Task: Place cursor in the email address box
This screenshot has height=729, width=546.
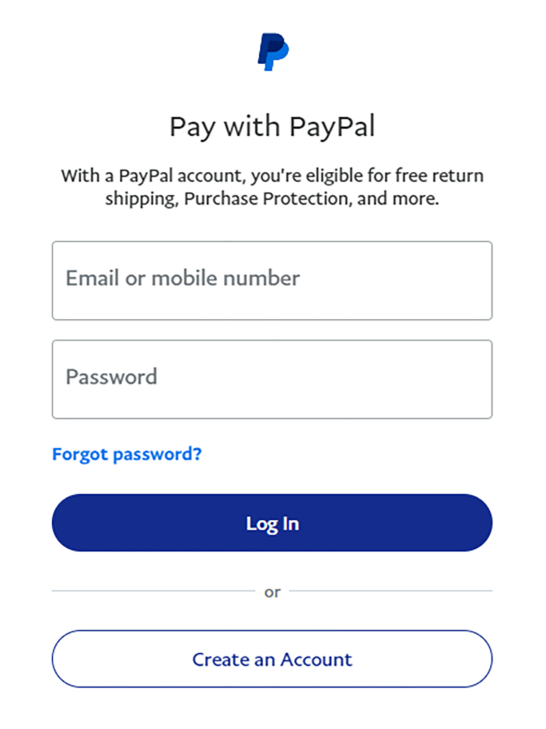Action: click(x=272, y=280)
